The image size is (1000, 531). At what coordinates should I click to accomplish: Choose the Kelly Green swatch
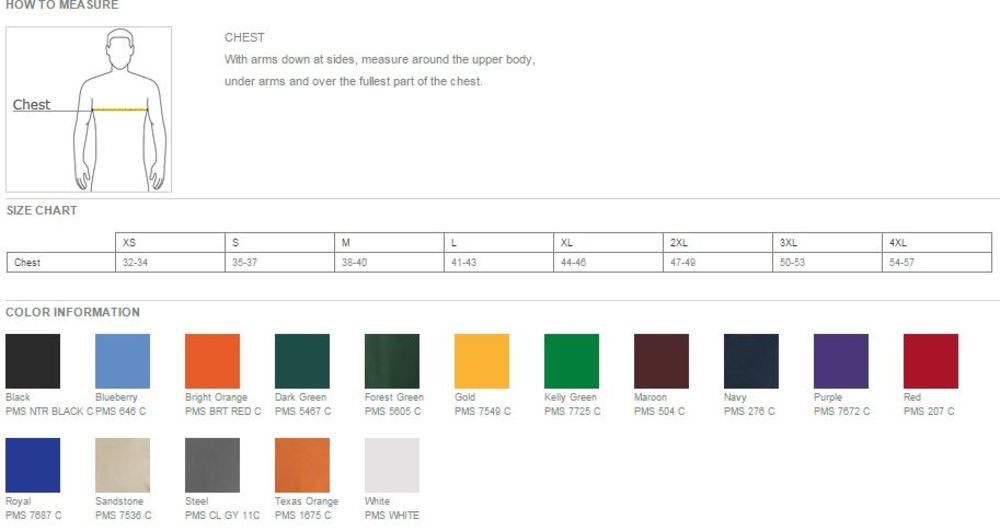571,361
